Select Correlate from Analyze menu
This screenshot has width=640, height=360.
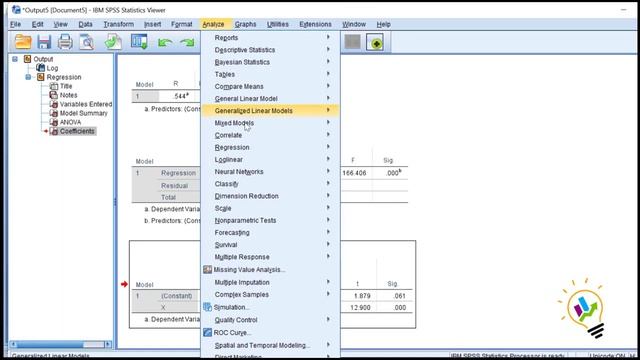click(x=270, y=135)
